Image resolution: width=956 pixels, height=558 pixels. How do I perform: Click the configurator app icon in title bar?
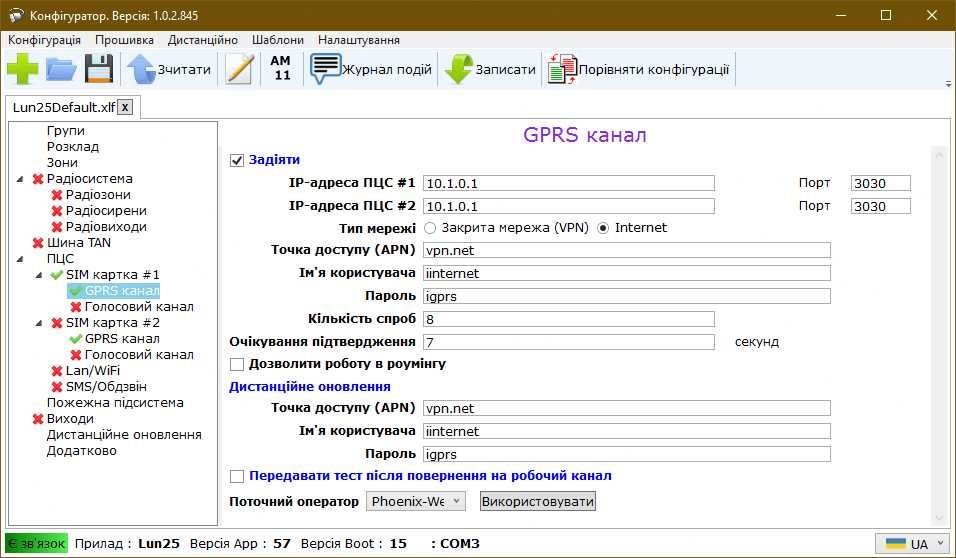click(16, 15)
